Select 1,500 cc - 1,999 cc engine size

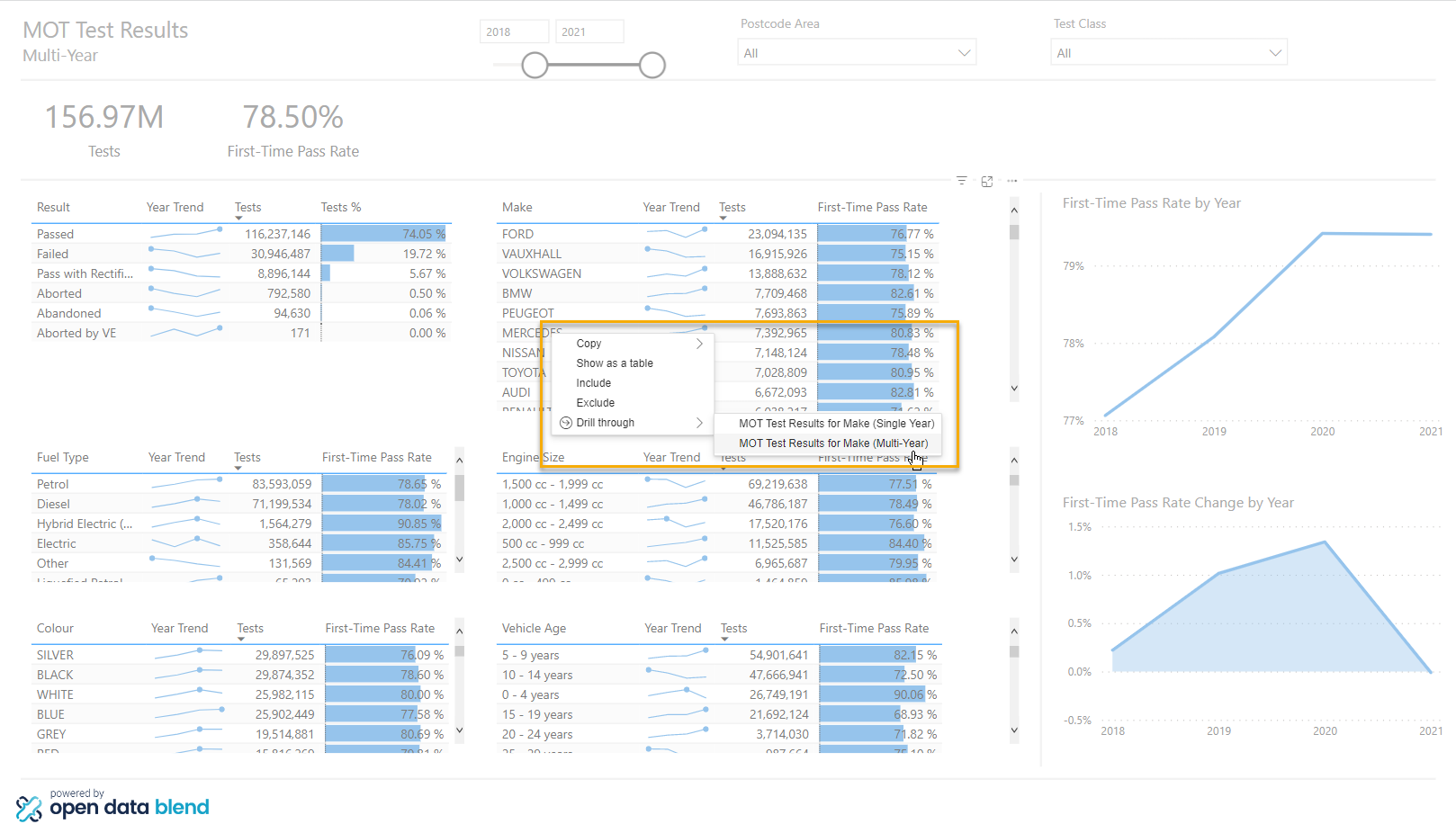tap(718, 484)
